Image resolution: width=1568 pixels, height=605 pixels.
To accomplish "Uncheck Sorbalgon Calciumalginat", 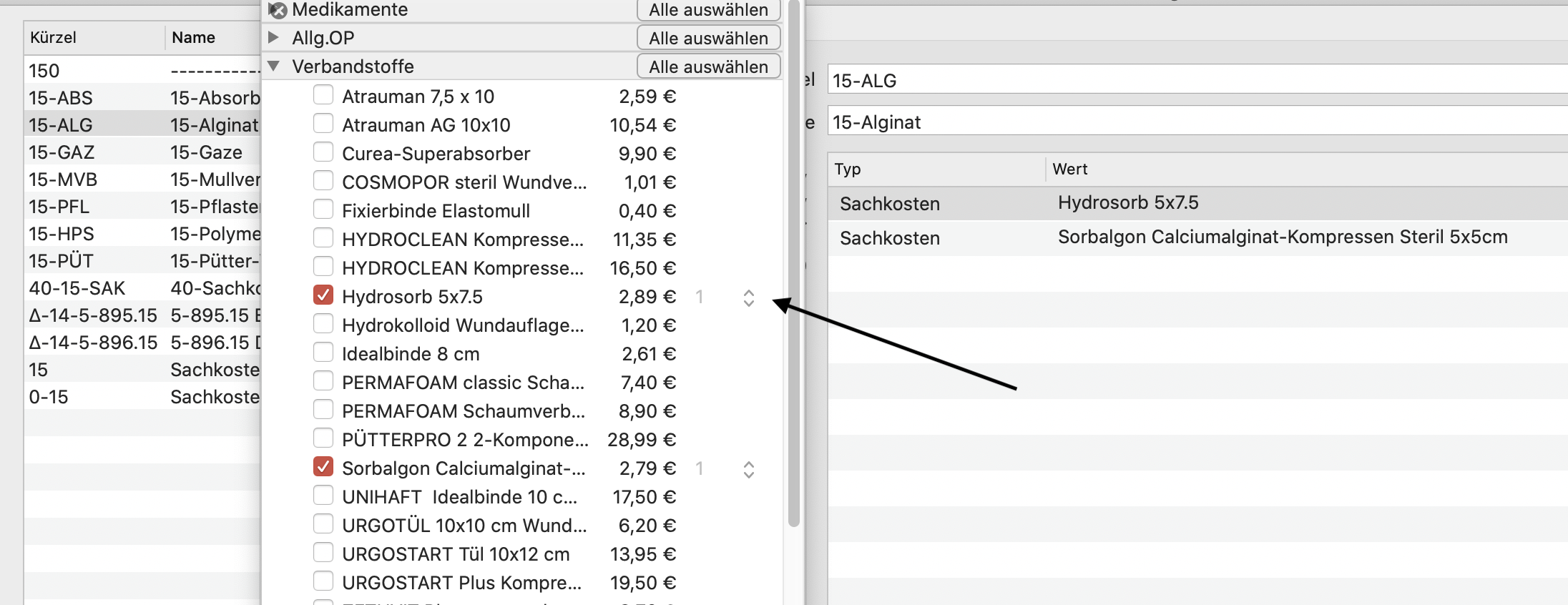I will click(323, 467).
